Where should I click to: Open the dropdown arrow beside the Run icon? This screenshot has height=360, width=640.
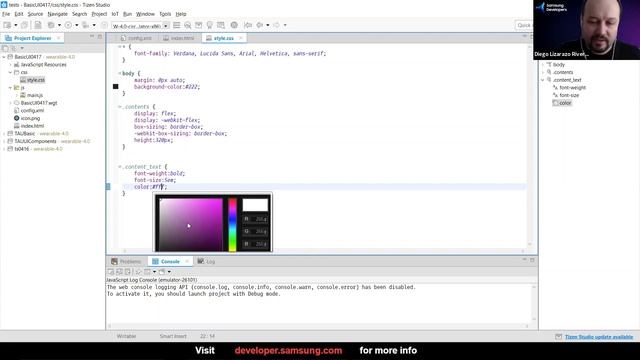point(77,25)
